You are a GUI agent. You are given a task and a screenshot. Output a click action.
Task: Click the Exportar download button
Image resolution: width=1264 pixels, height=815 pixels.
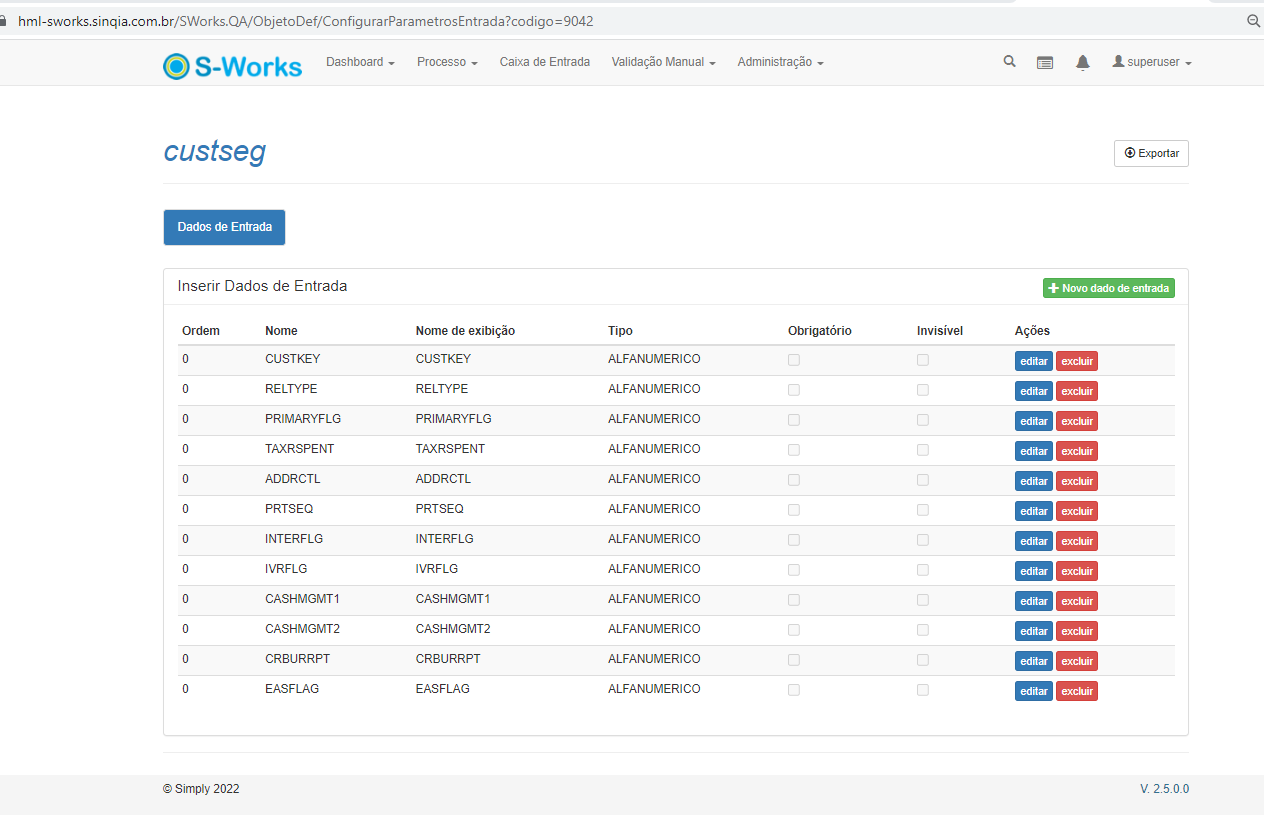tap(1151, 154)
